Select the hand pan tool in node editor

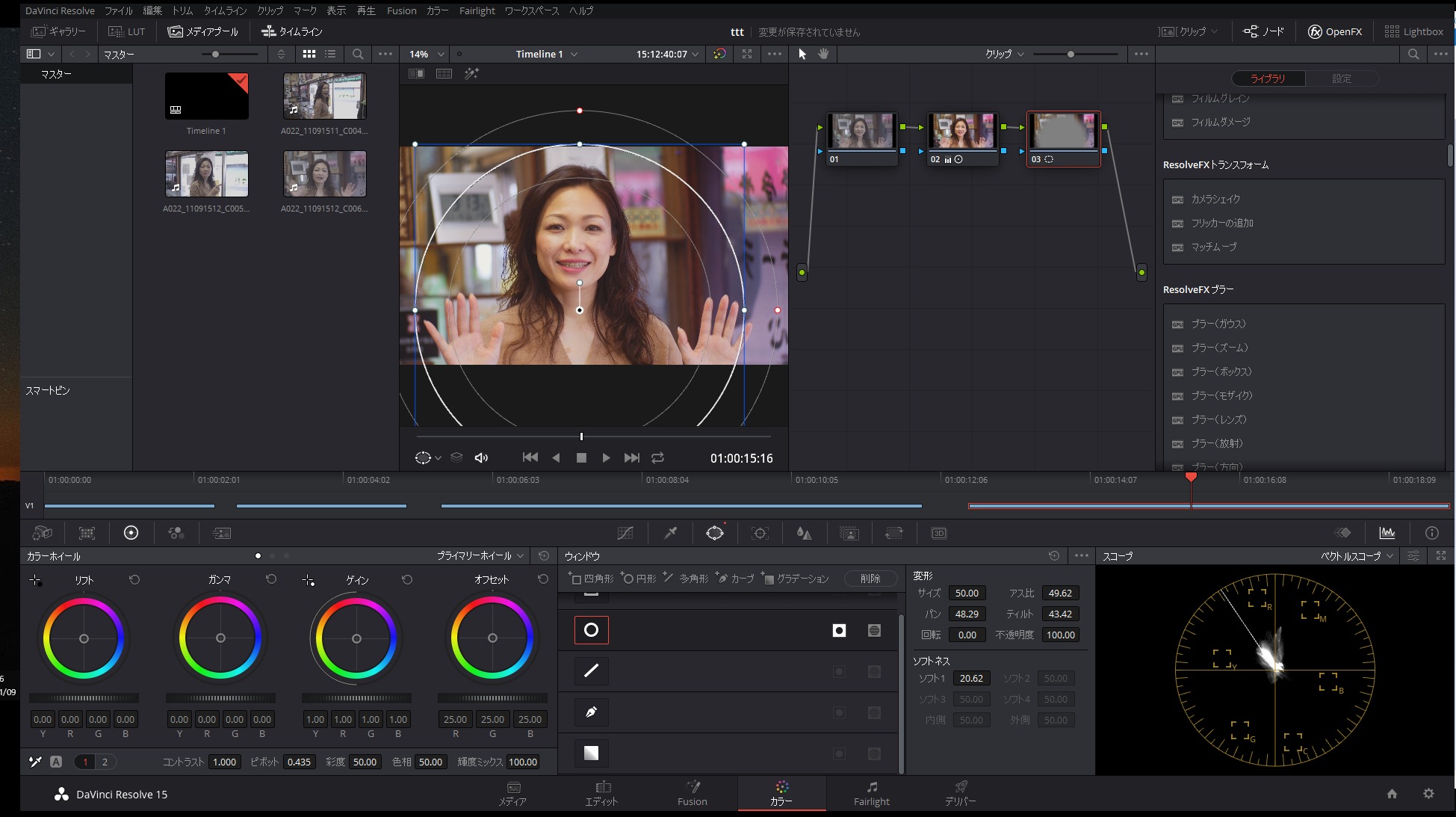pos(823,54)
